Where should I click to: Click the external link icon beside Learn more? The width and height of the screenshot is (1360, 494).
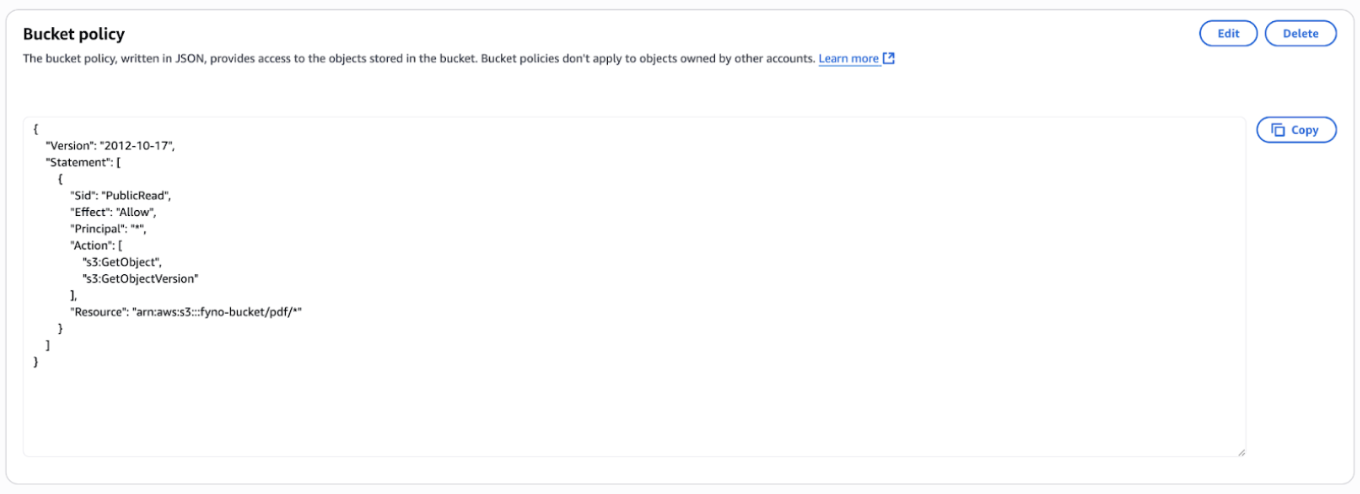[x=889, y=59]
